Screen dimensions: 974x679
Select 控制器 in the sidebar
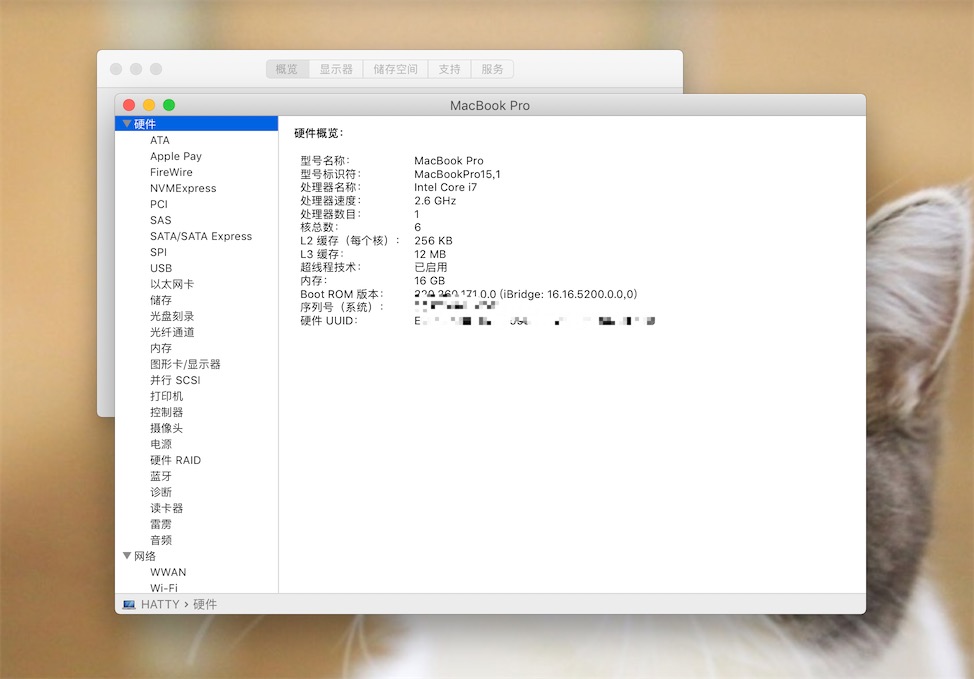point(166,412)
